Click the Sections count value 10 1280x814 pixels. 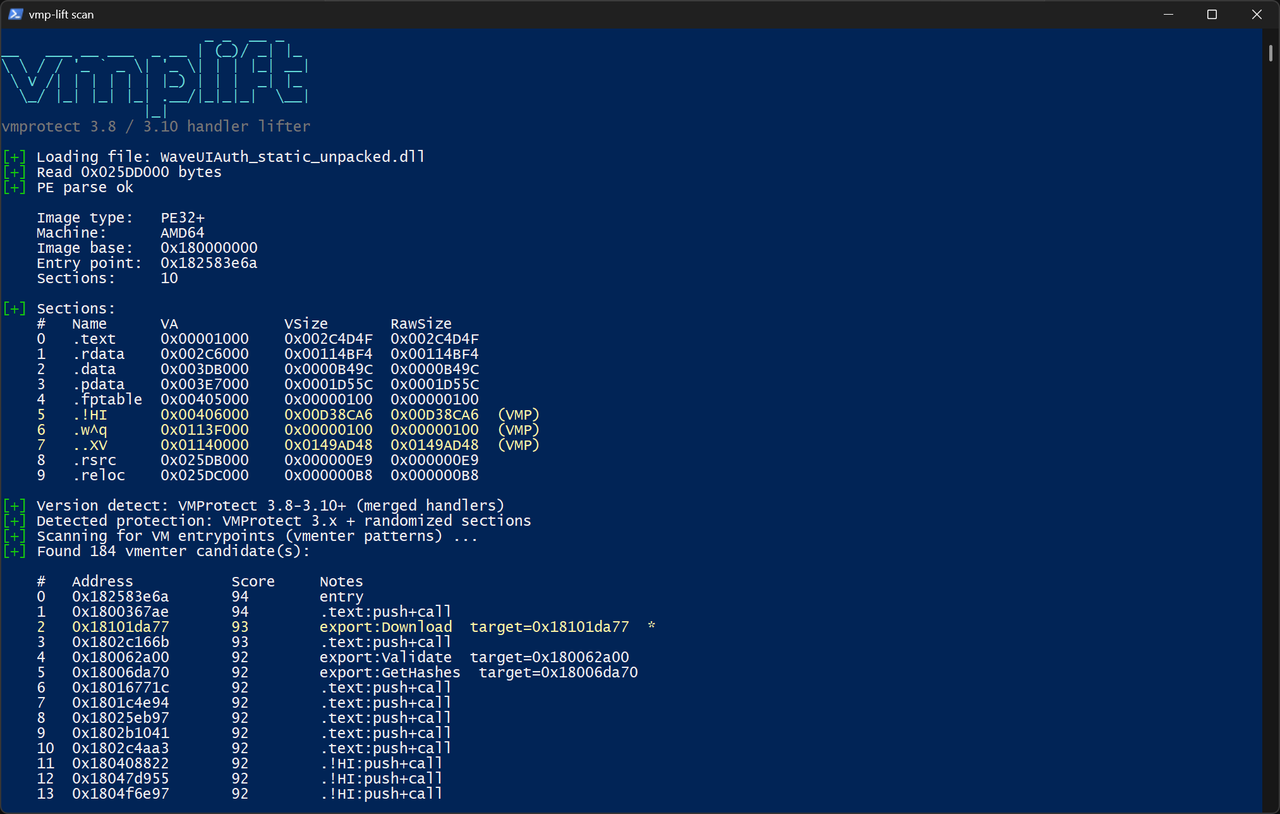coord(170,278)
